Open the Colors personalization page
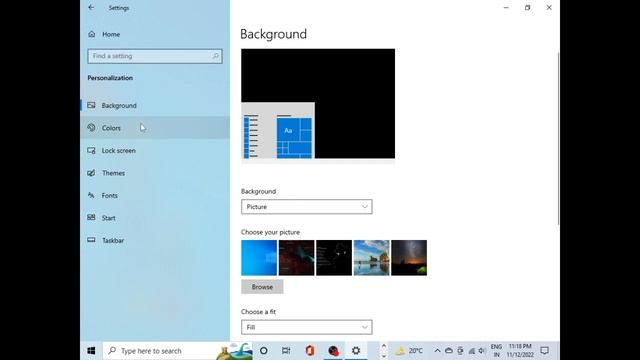Viewport: 640px width, 360px height. pyautogui.click(x=155, y=128)
